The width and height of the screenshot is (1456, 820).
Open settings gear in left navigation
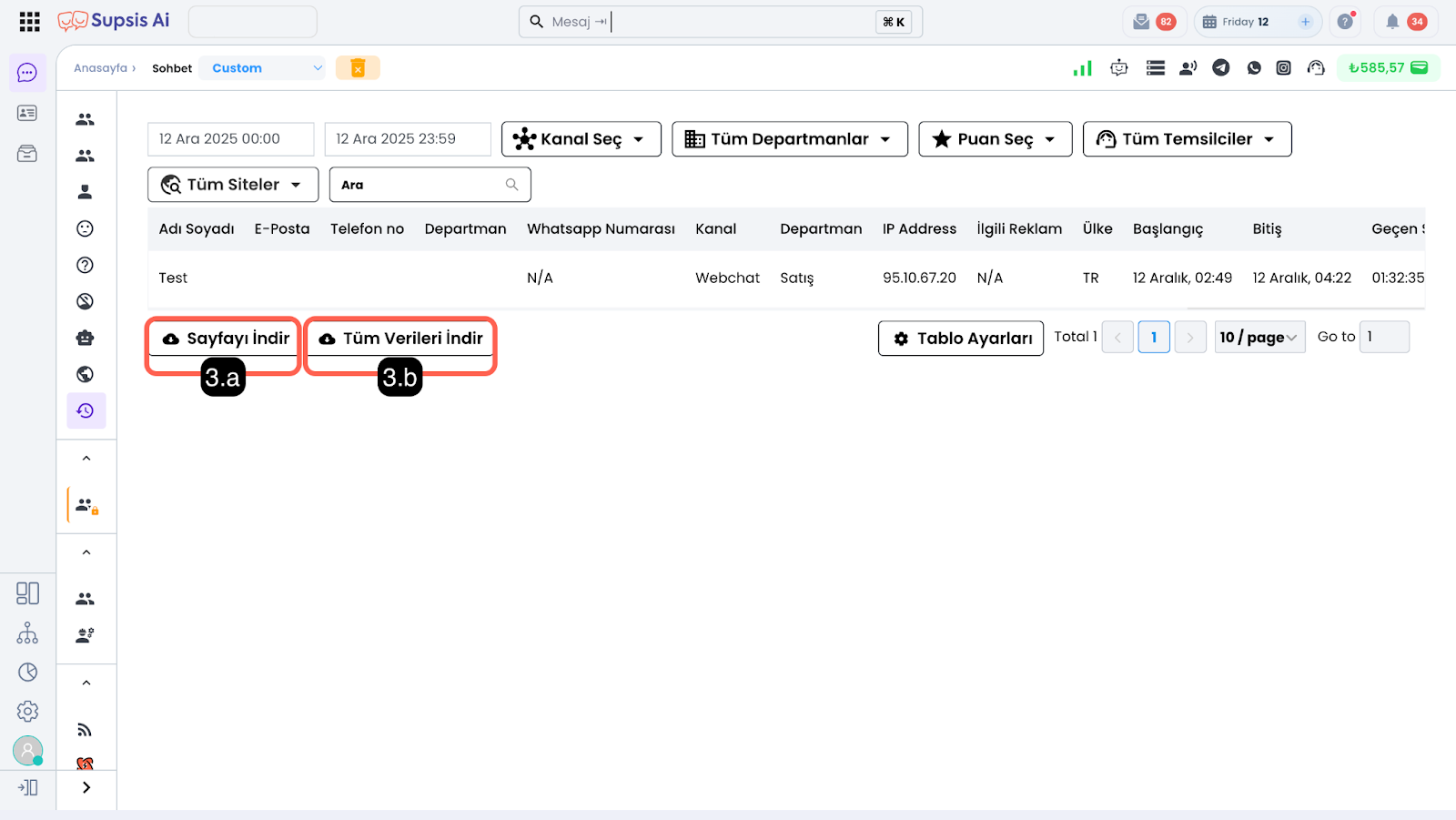[27, 711]
